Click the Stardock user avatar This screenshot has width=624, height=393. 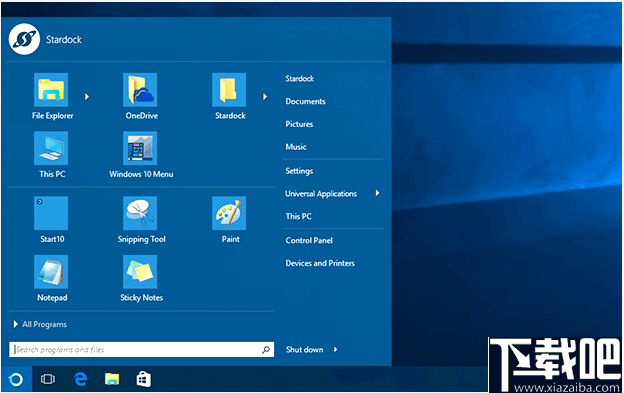pyautogui.click(x=24, y=39)
